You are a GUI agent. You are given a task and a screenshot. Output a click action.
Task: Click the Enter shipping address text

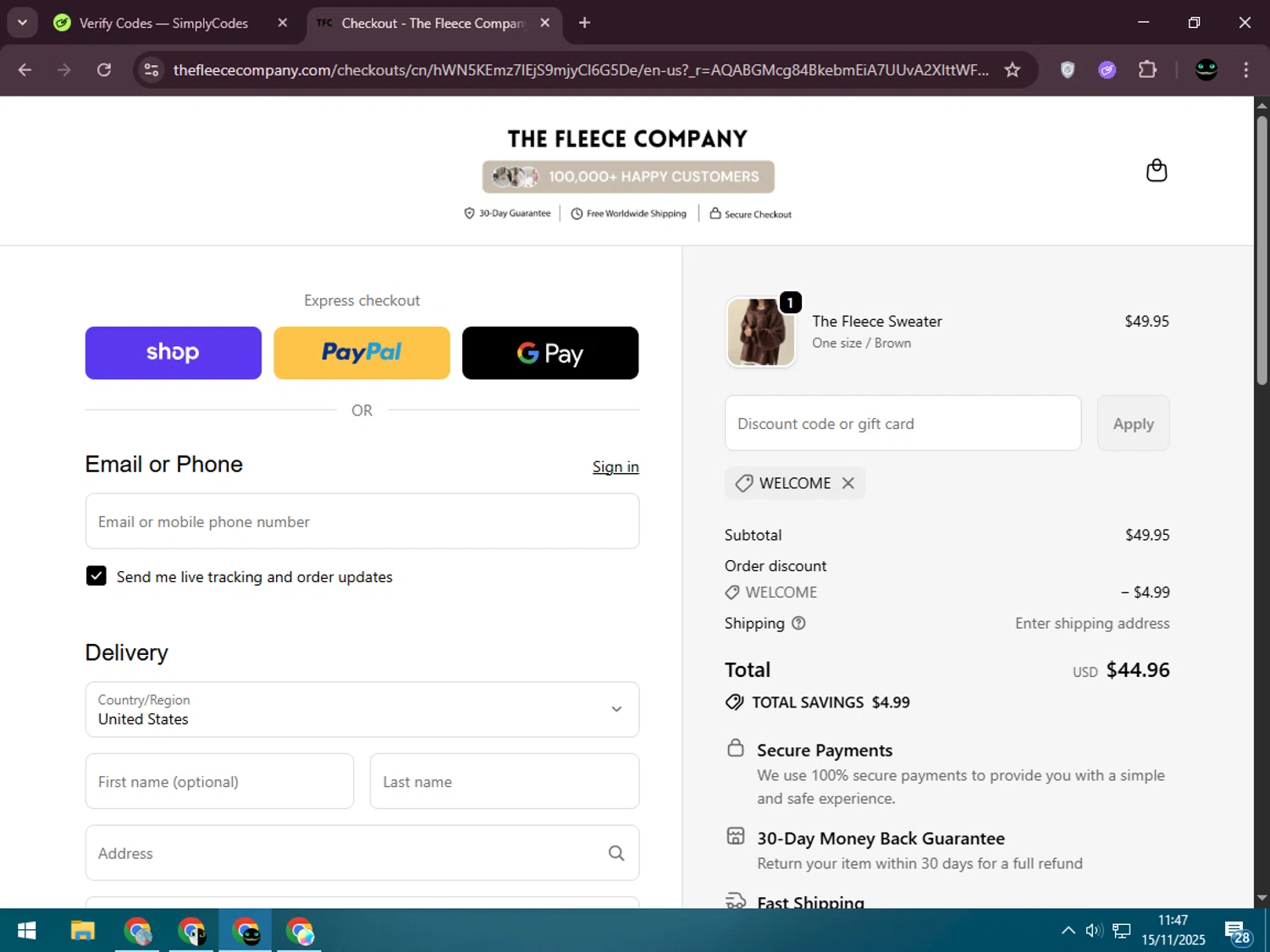click(x=1092, y=624)
